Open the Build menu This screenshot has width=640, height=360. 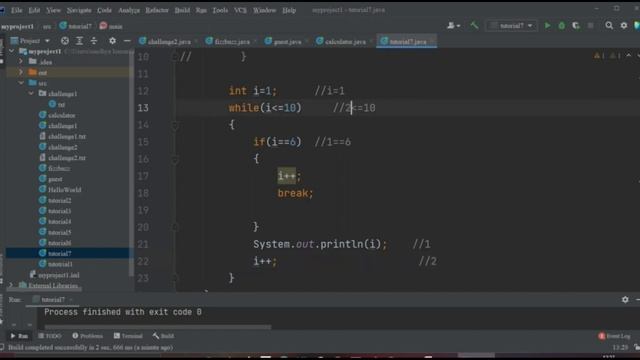[x=182, y=10]
